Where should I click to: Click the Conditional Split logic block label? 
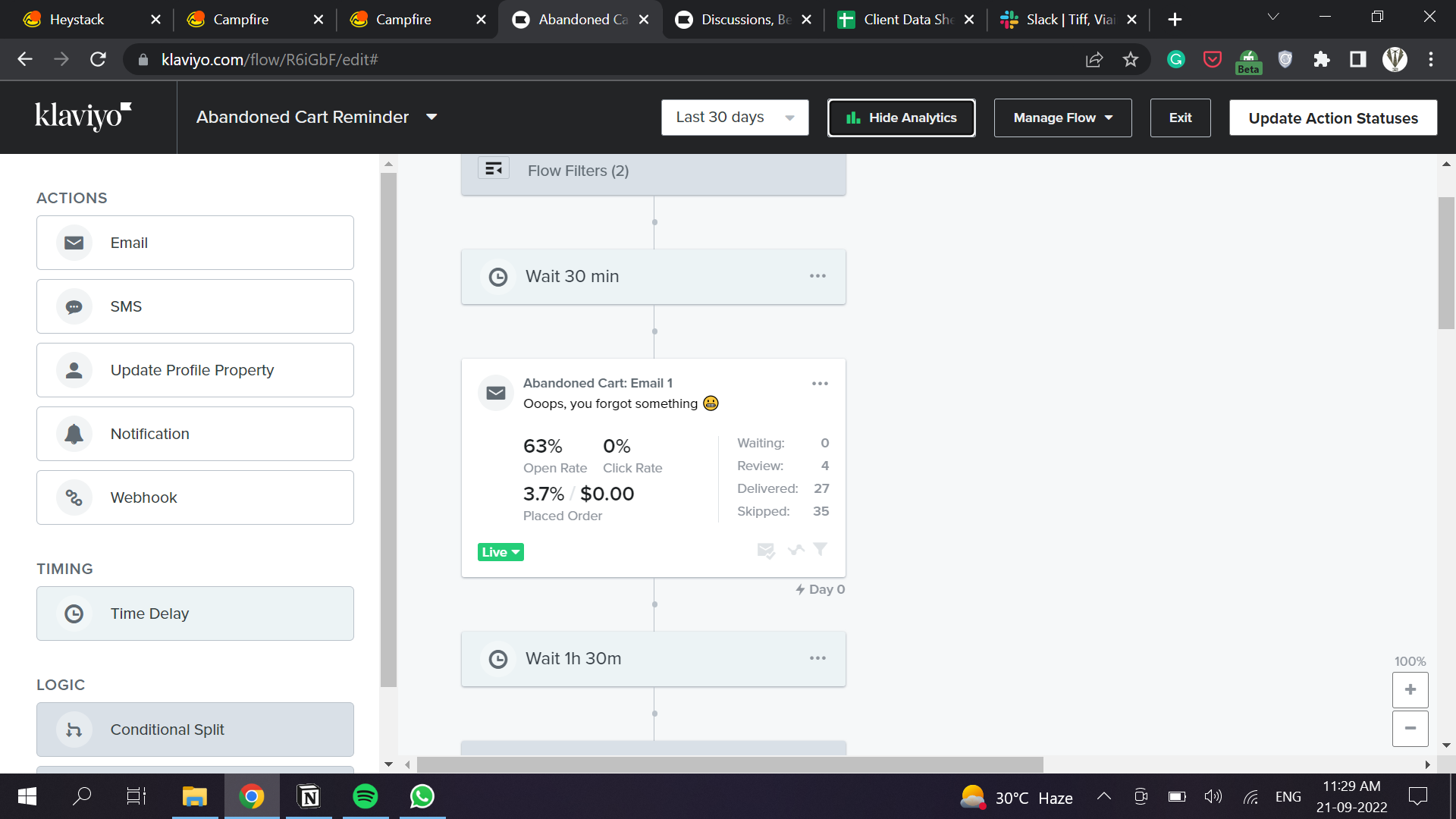(167, 730)
